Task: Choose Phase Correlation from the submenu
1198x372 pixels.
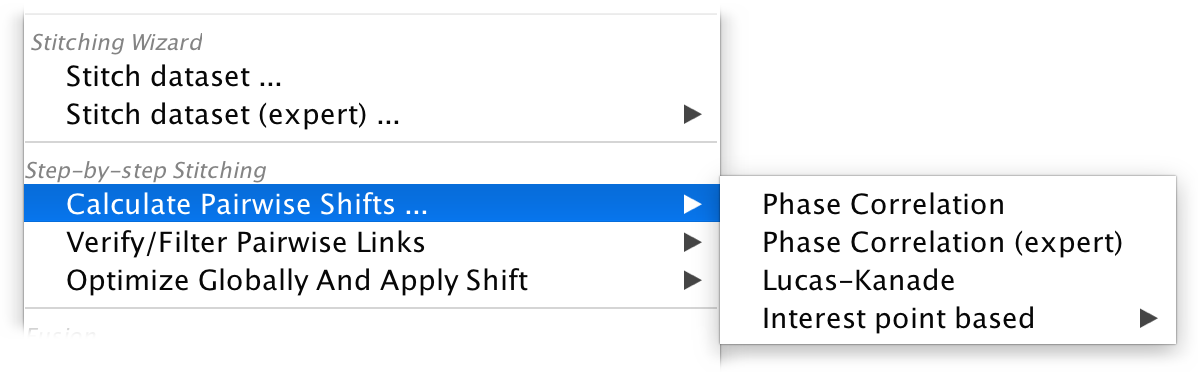Action: pyautogui.click(x=947, y=204)
